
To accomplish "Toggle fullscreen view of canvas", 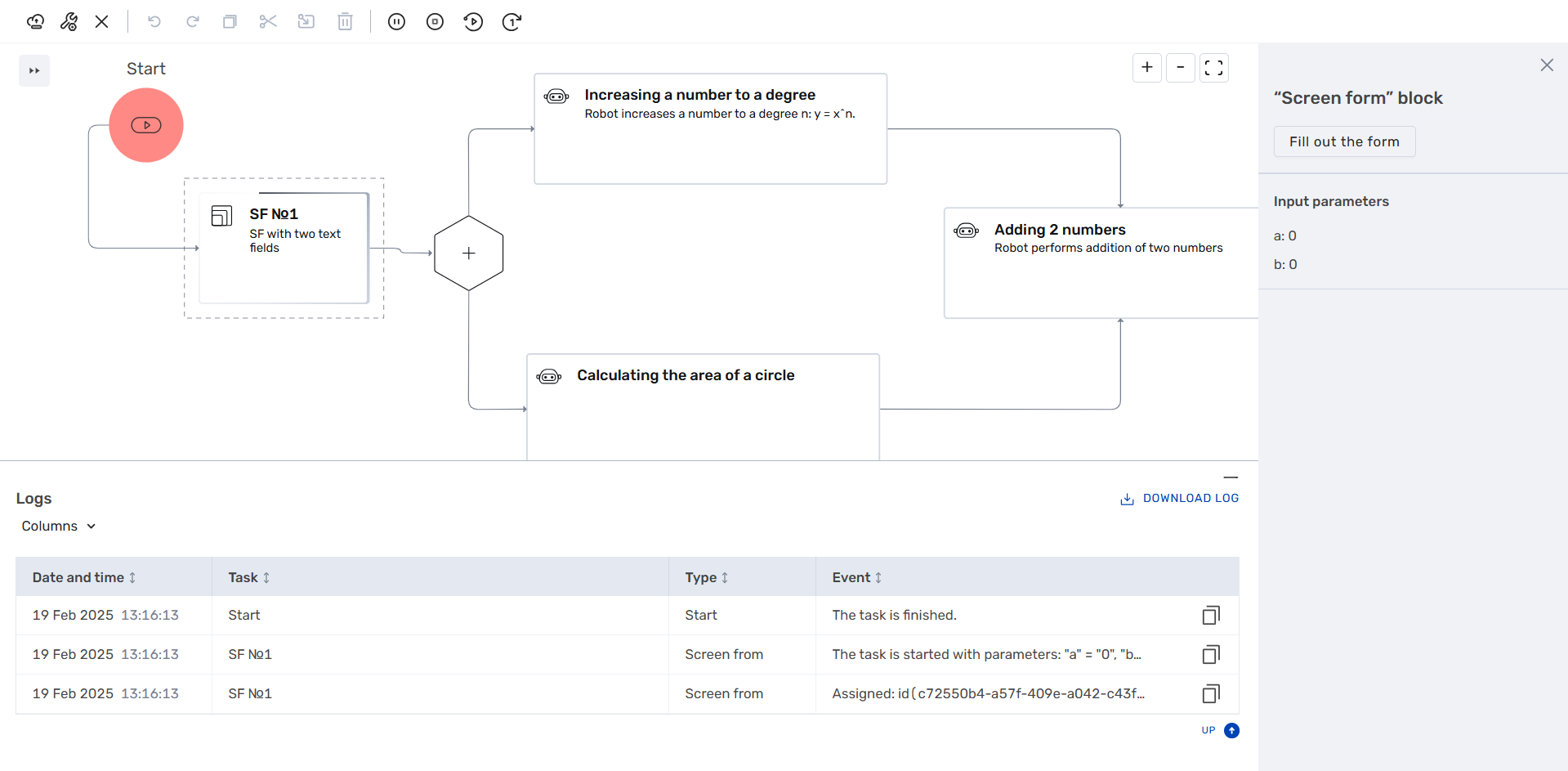I will point(1214,68).
